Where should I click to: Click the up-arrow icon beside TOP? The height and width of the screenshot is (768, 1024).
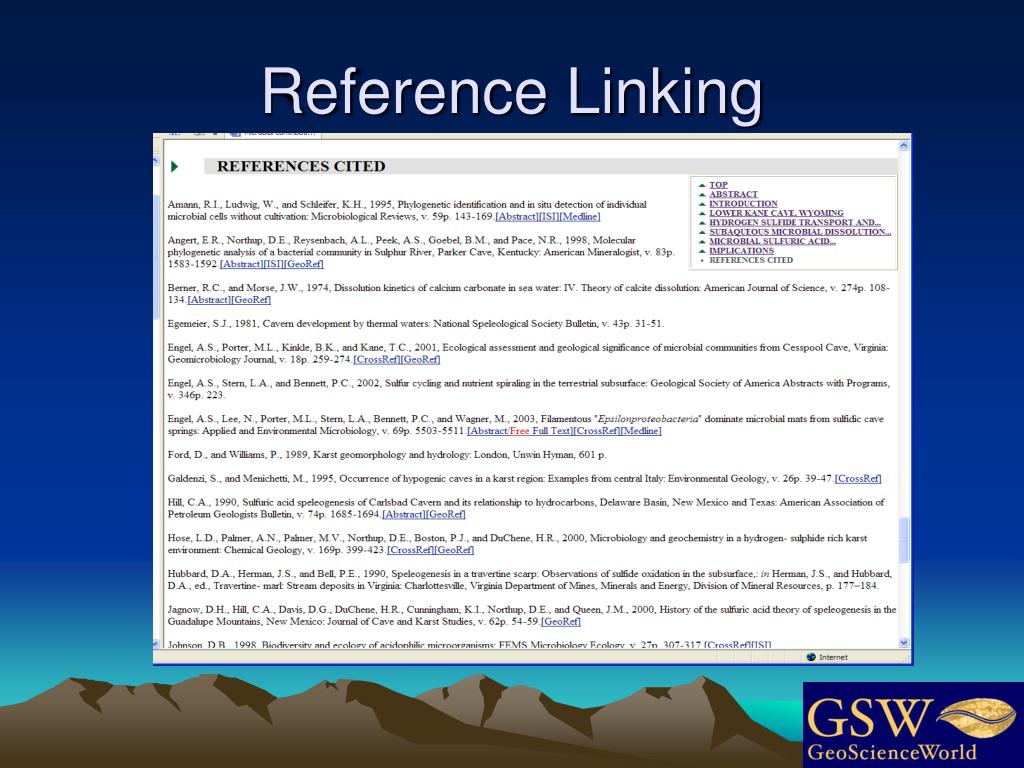[702, 185]
